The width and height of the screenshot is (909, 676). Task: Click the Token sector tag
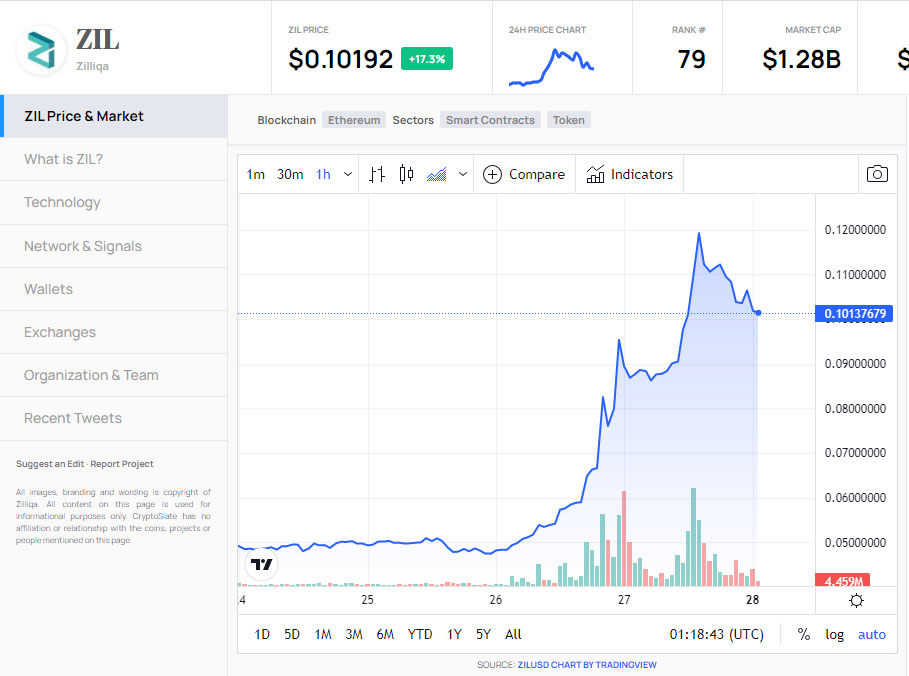[x=568, y=120]
